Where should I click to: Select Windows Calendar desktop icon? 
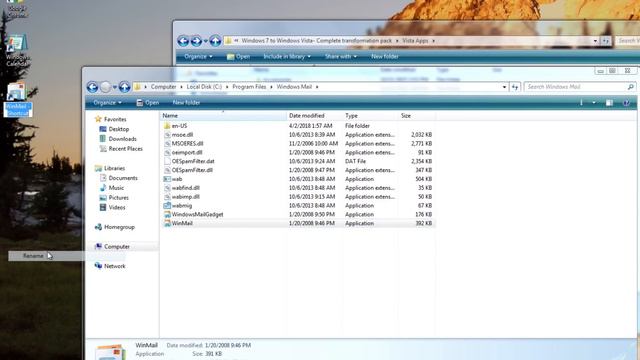click(x=18, y=50)
